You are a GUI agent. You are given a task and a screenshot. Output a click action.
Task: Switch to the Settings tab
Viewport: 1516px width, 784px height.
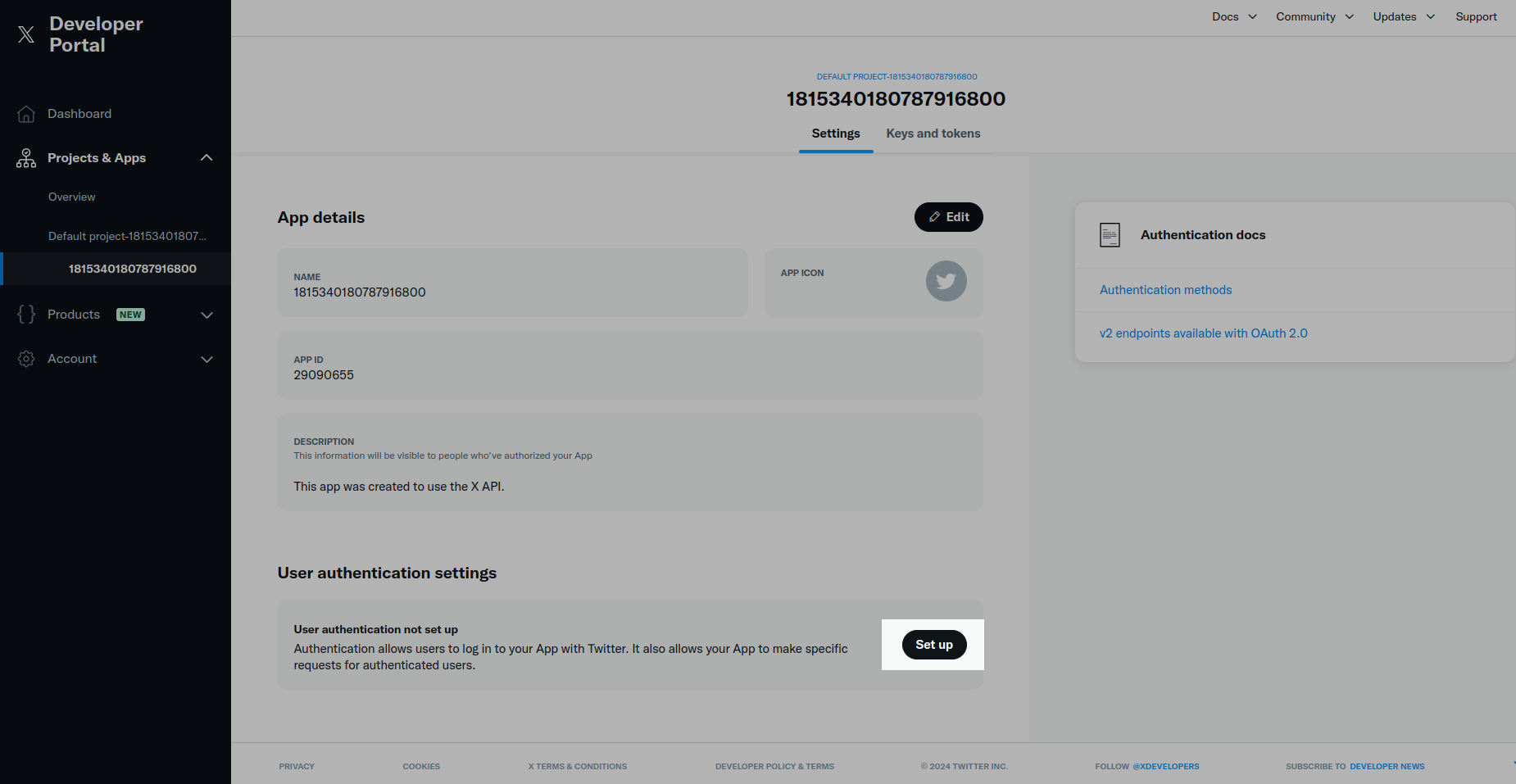click(x=836, y=134)
